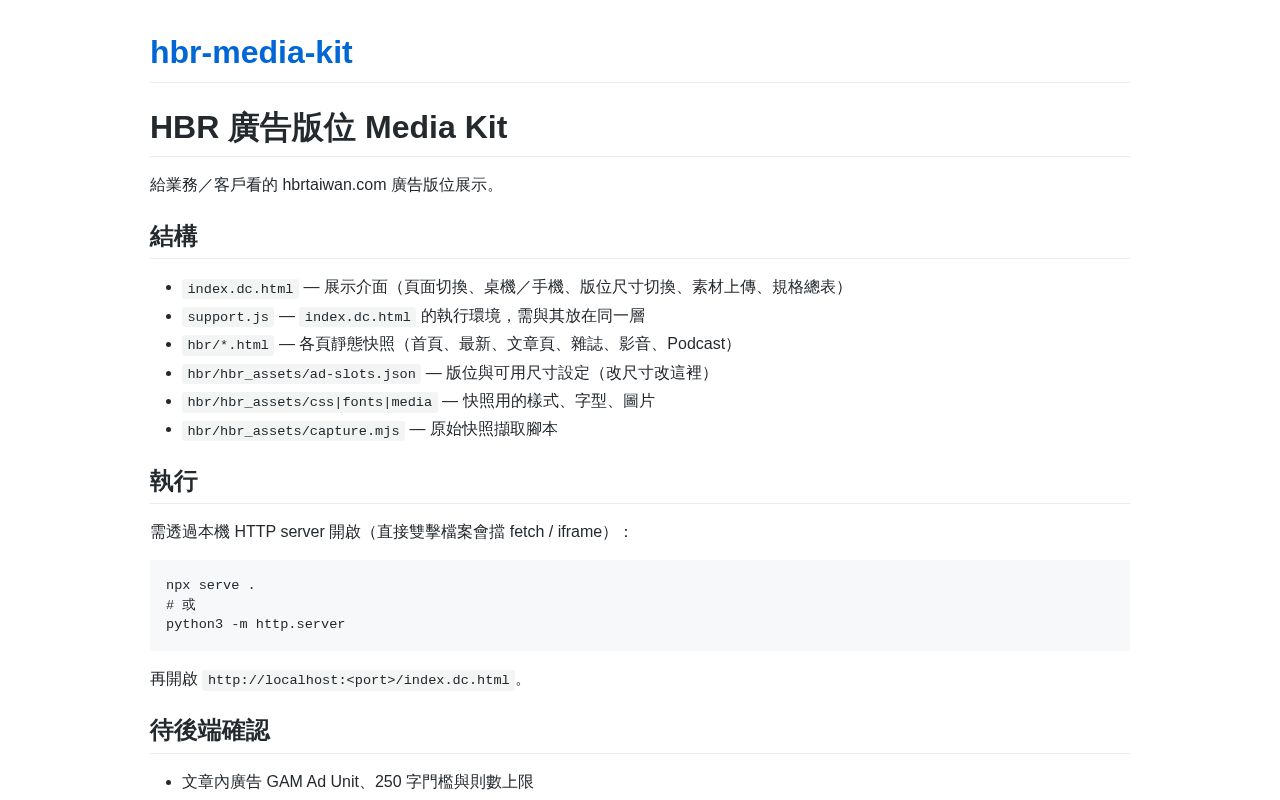Screen dimensions: 1280x800
Task: Click the 文章內廣告 GAM Ad Unit list item
Action: (x=358, y=782)
